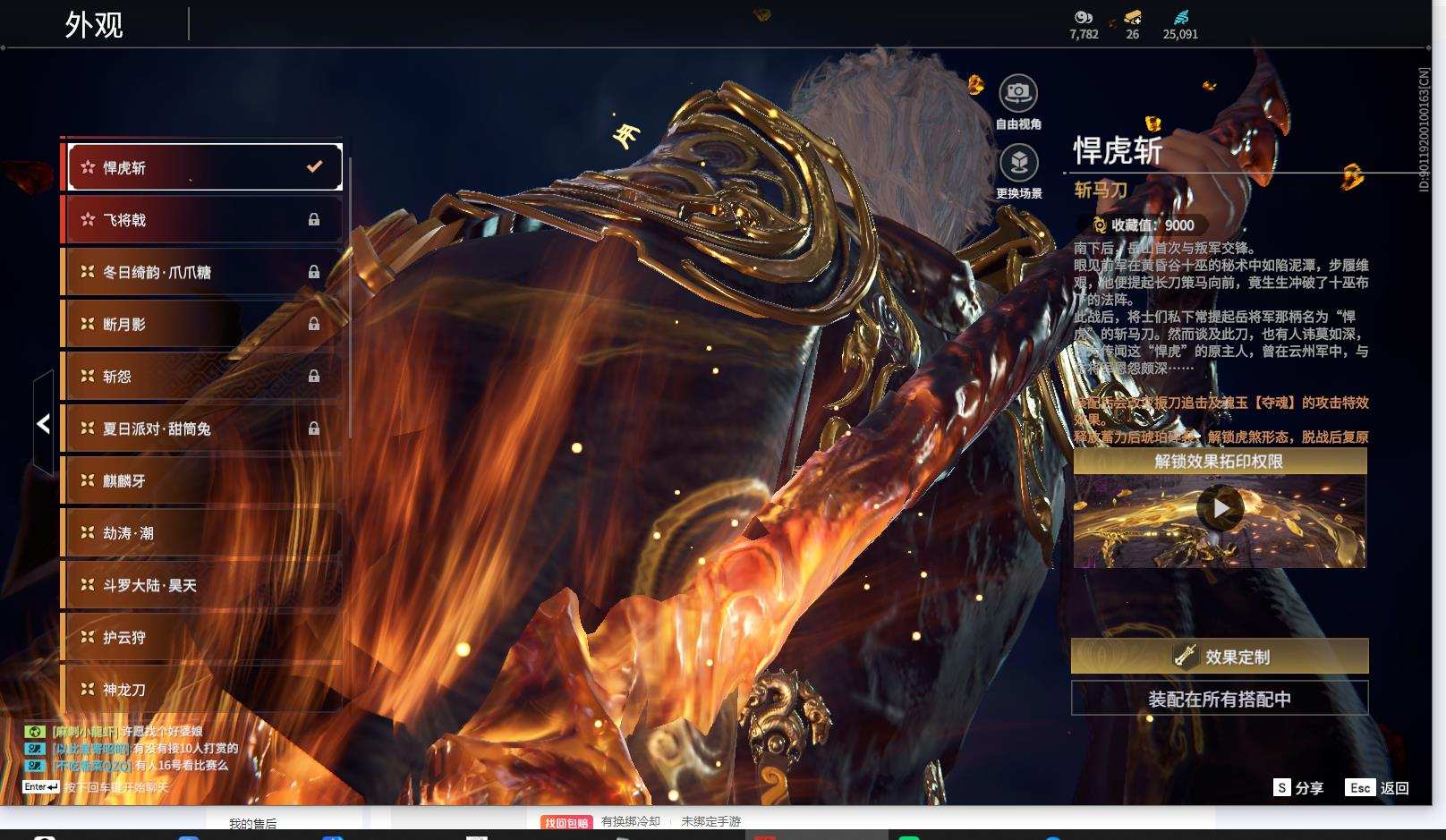
Task: Click the lock icon on 冬日绮韵·爪爪糖
Action: pyautogui.click(x=314, y=272)
